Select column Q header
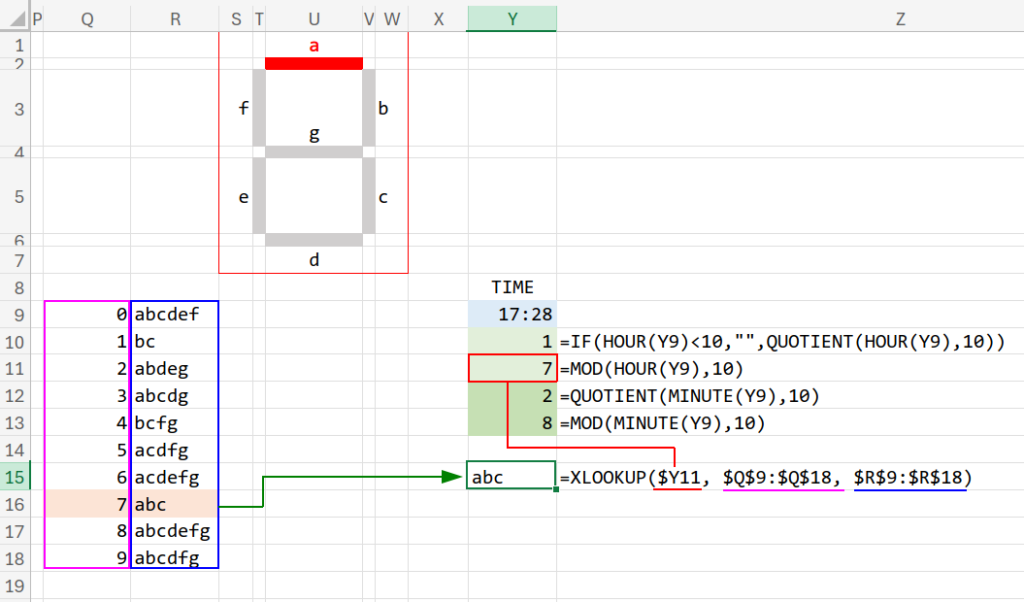The height and width of the screenshot is (602, 1024). (87, 19)
